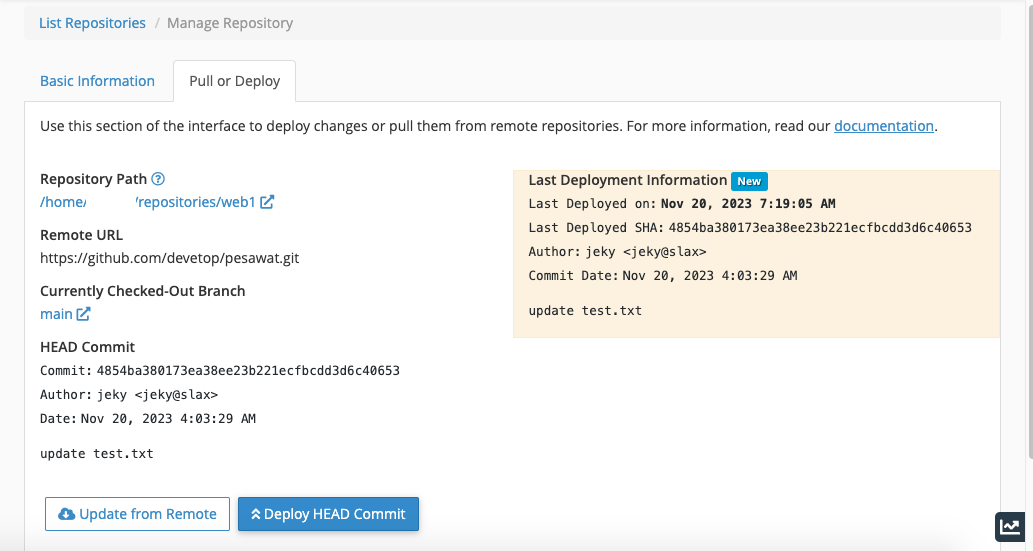
Task: Click the Remote URL github.com address text
Action: click(169, 258)
